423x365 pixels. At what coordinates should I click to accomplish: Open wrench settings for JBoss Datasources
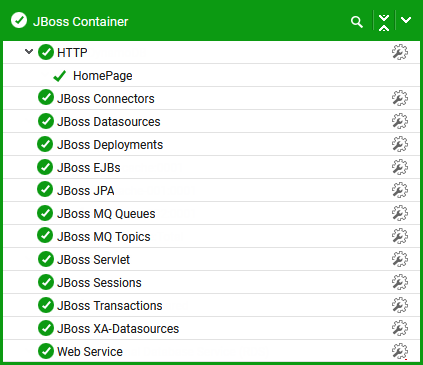pyautogui.click(x=400, y=121)
